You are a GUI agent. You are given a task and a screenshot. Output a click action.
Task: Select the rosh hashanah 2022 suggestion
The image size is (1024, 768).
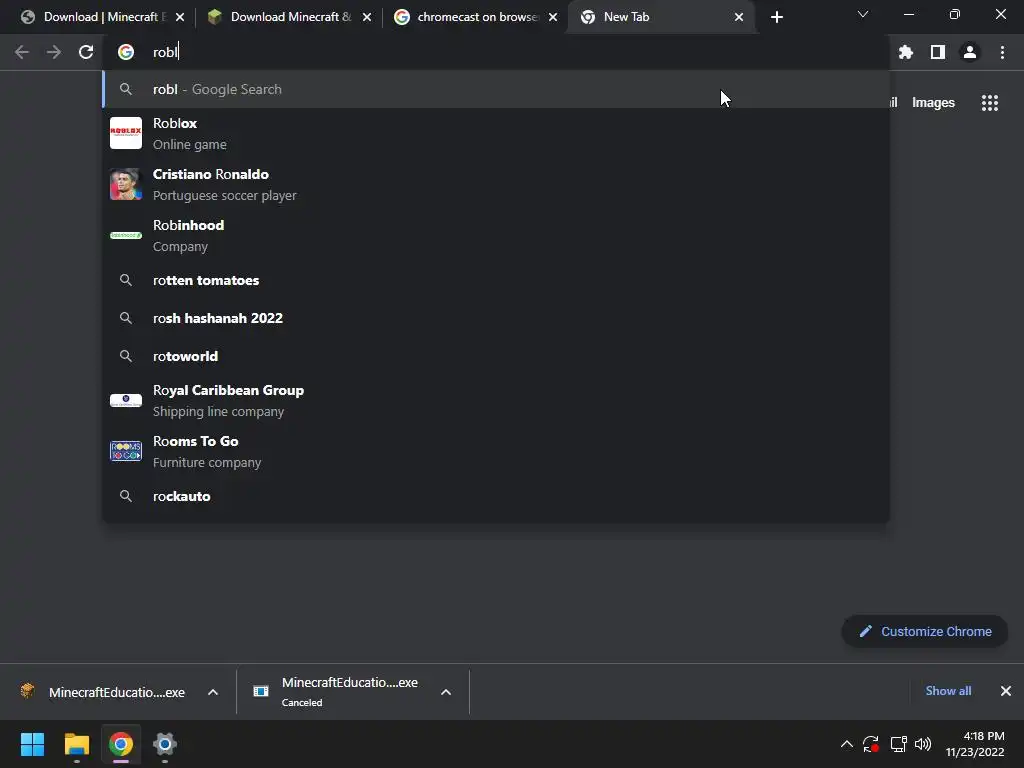click(x=496, y=318)
